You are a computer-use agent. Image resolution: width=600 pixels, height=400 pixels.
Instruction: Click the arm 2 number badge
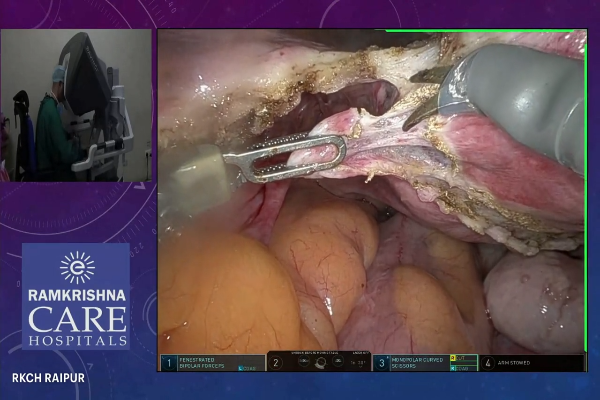(x=276, y=363)
